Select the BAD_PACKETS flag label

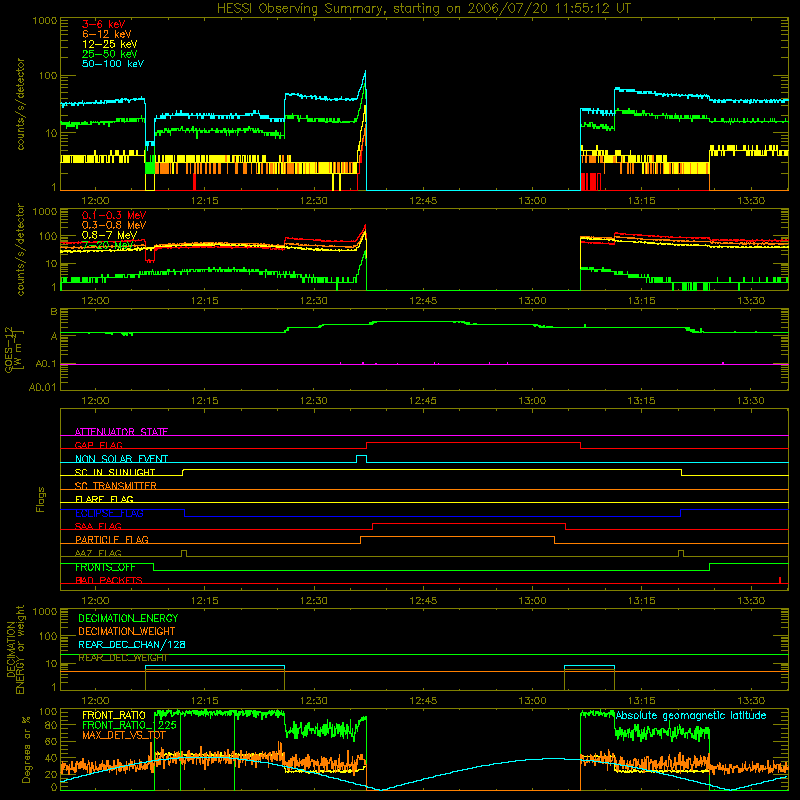pyautogui.click(x=109, y=580)
